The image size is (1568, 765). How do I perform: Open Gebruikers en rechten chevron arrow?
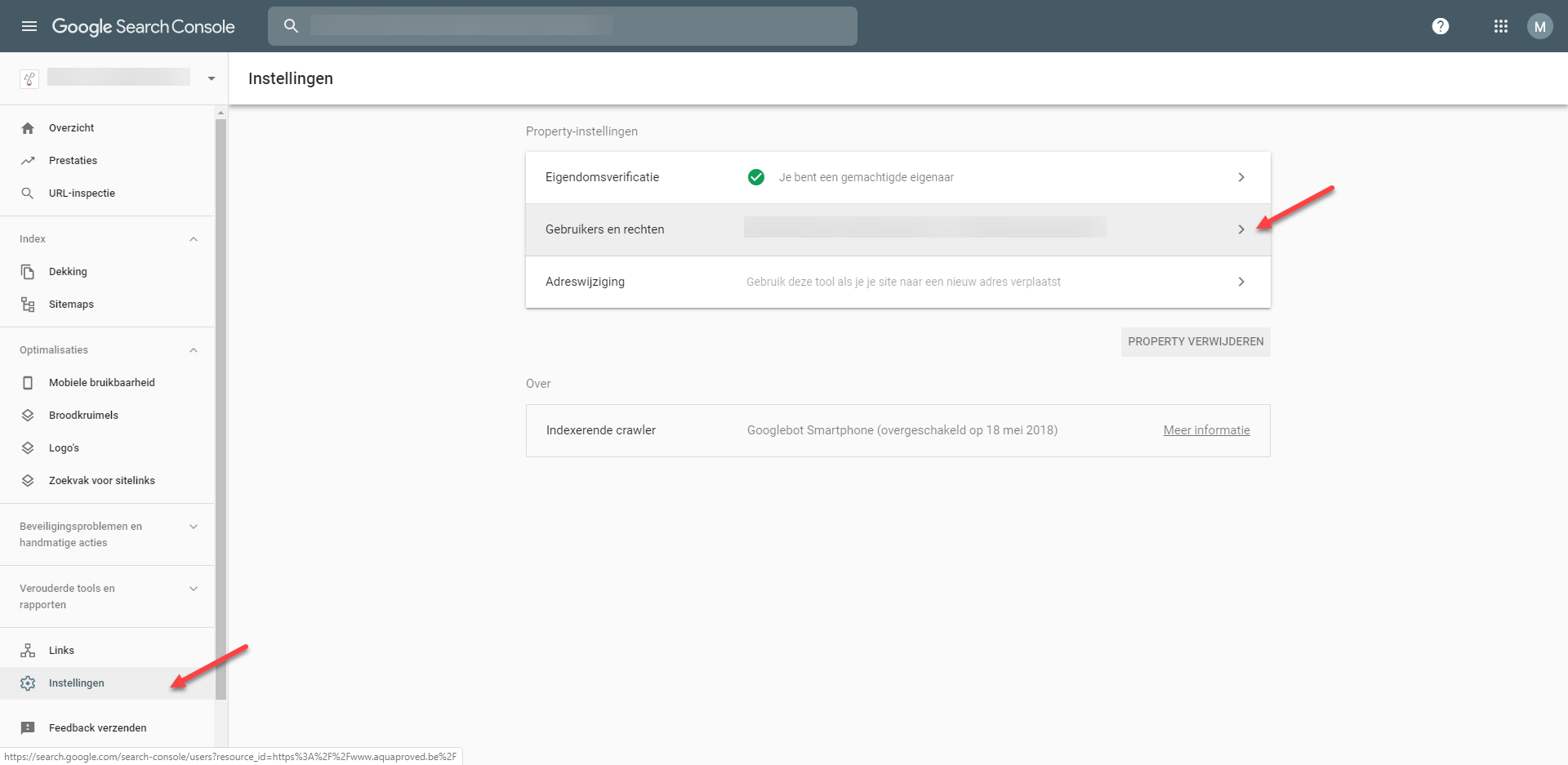(x=1241, y=229)
